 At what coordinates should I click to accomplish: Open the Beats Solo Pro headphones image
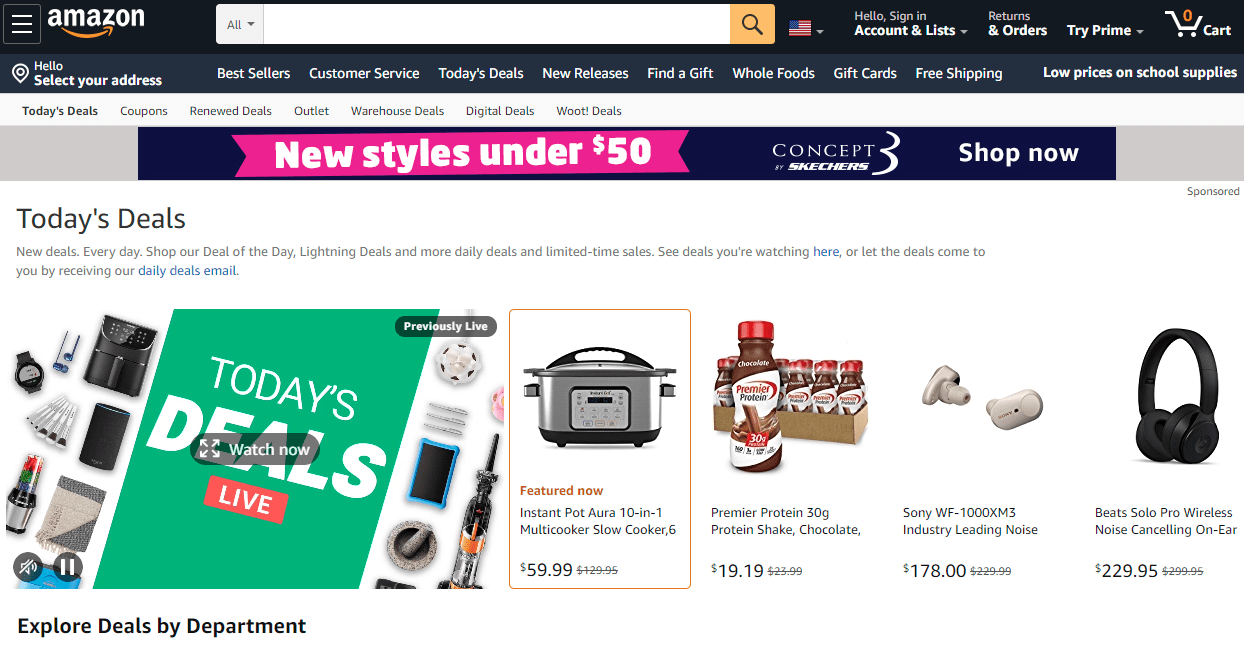coord(1177,395)
